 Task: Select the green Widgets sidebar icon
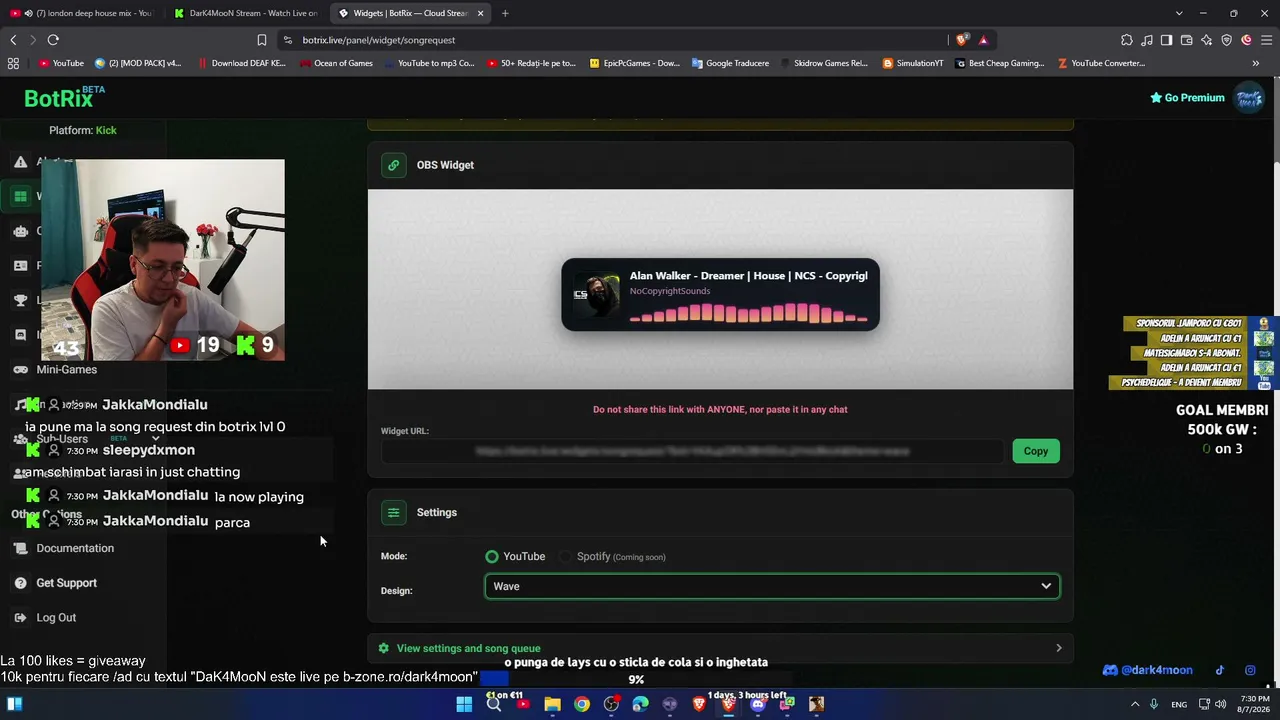20,196
